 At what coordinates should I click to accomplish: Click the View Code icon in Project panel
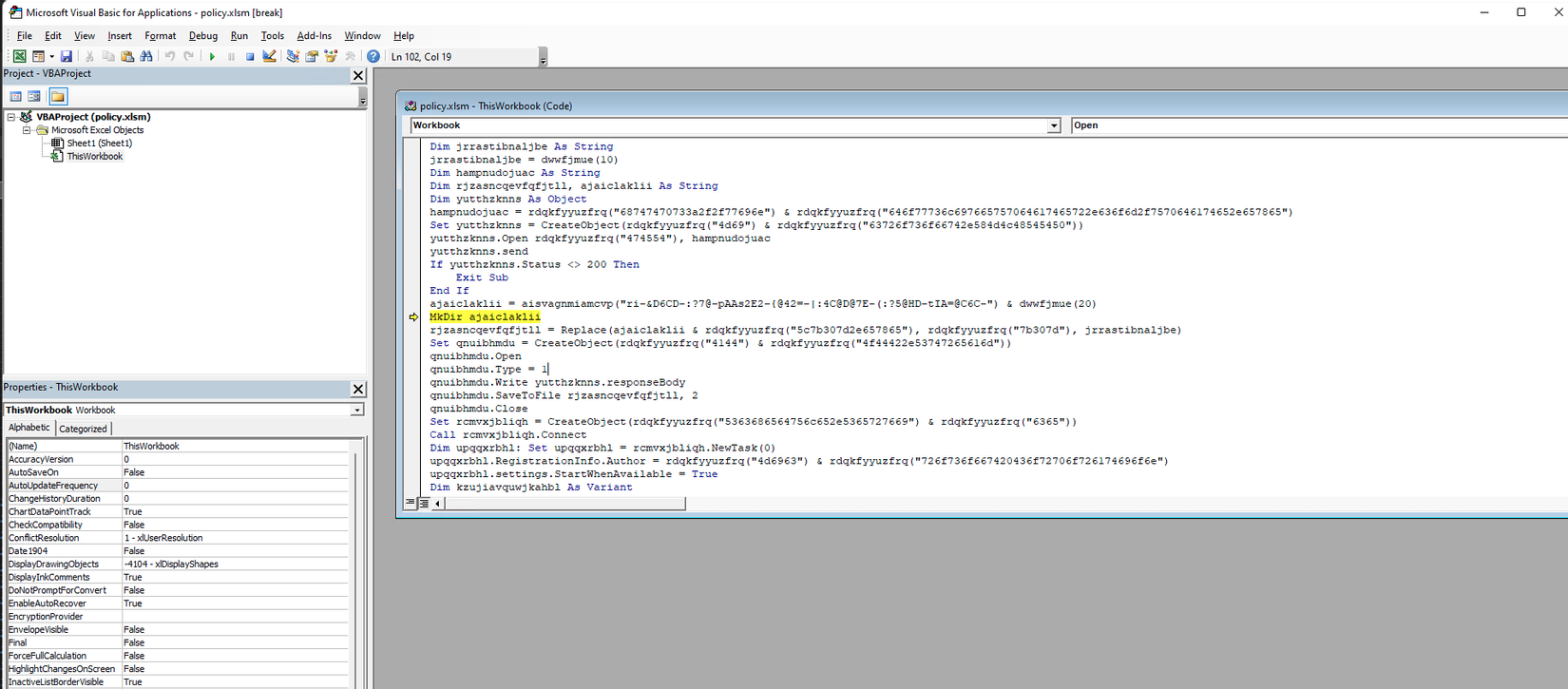click(15, 96)
